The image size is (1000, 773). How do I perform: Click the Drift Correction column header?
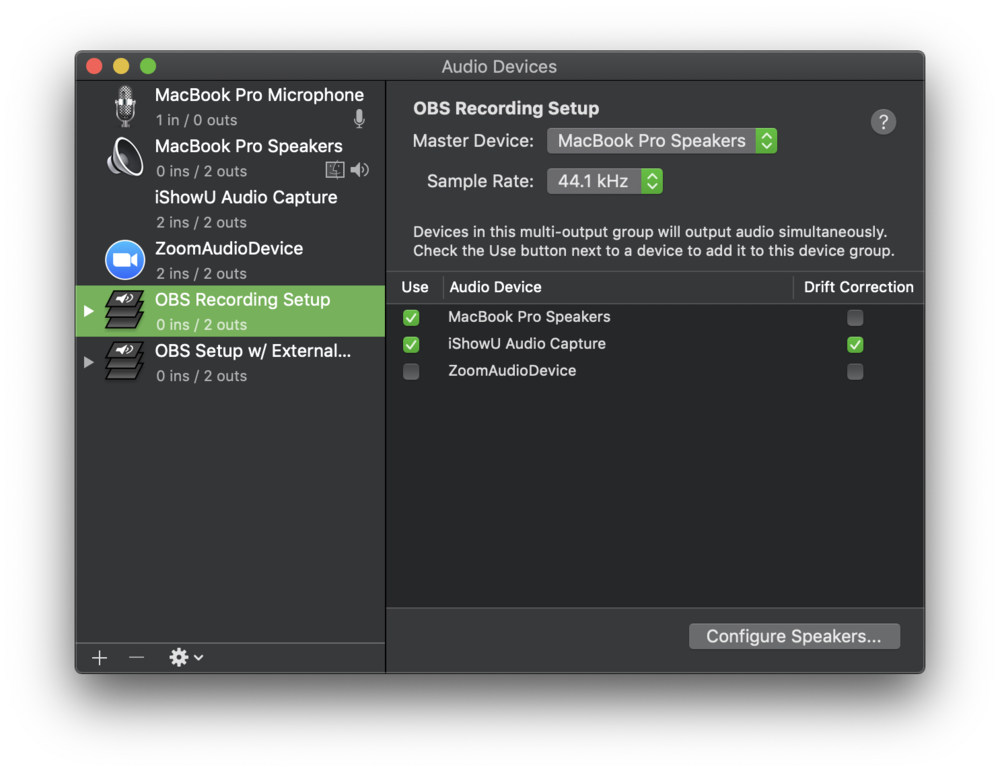pos(858,287)
